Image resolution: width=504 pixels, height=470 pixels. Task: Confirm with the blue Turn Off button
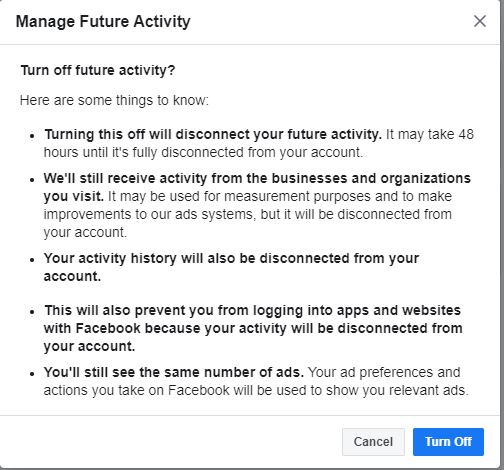[448, 442]
